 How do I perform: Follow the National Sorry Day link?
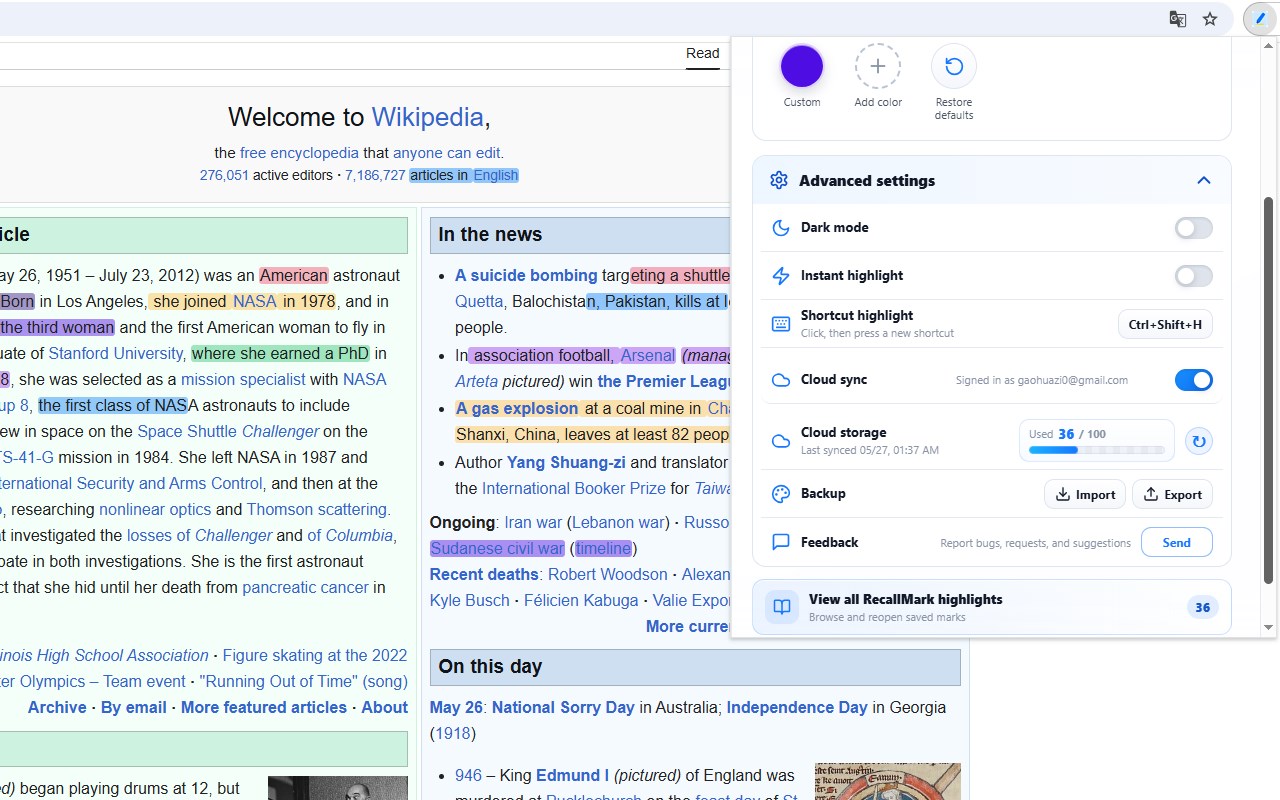click(563, 707)
